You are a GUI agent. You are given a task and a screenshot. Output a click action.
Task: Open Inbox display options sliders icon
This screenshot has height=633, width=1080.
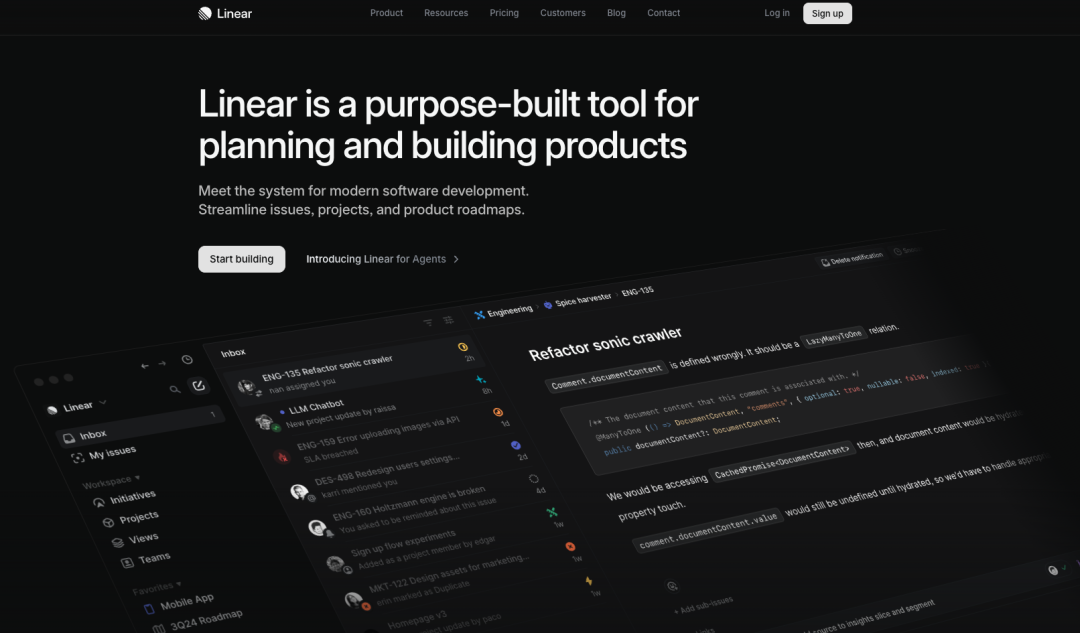[448, 320]
